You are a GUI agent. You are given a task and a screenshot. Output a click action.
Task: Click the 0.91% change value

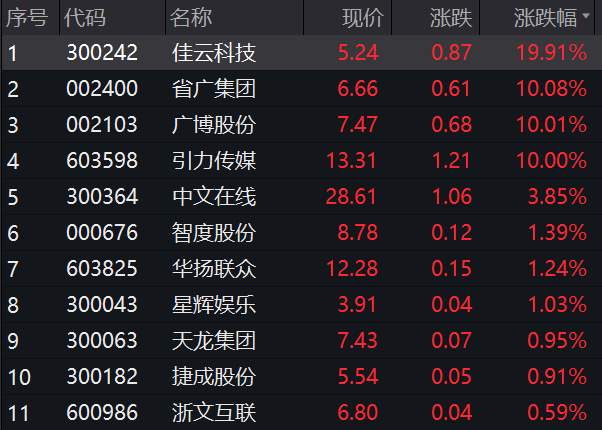557,376
